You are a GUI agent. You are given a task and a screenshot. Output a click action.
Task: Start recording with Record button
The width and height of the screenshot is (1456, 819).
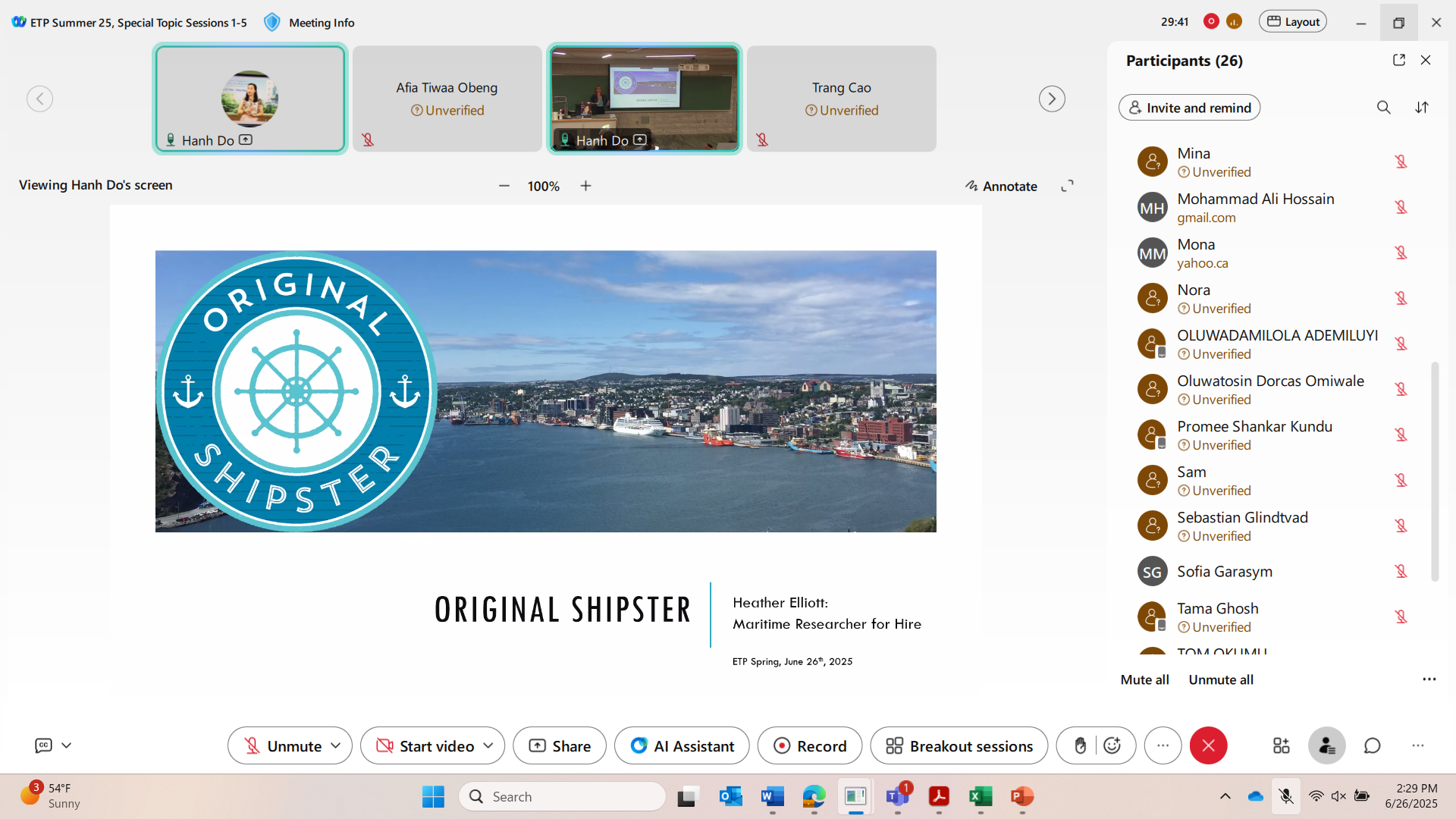[810, 745]
